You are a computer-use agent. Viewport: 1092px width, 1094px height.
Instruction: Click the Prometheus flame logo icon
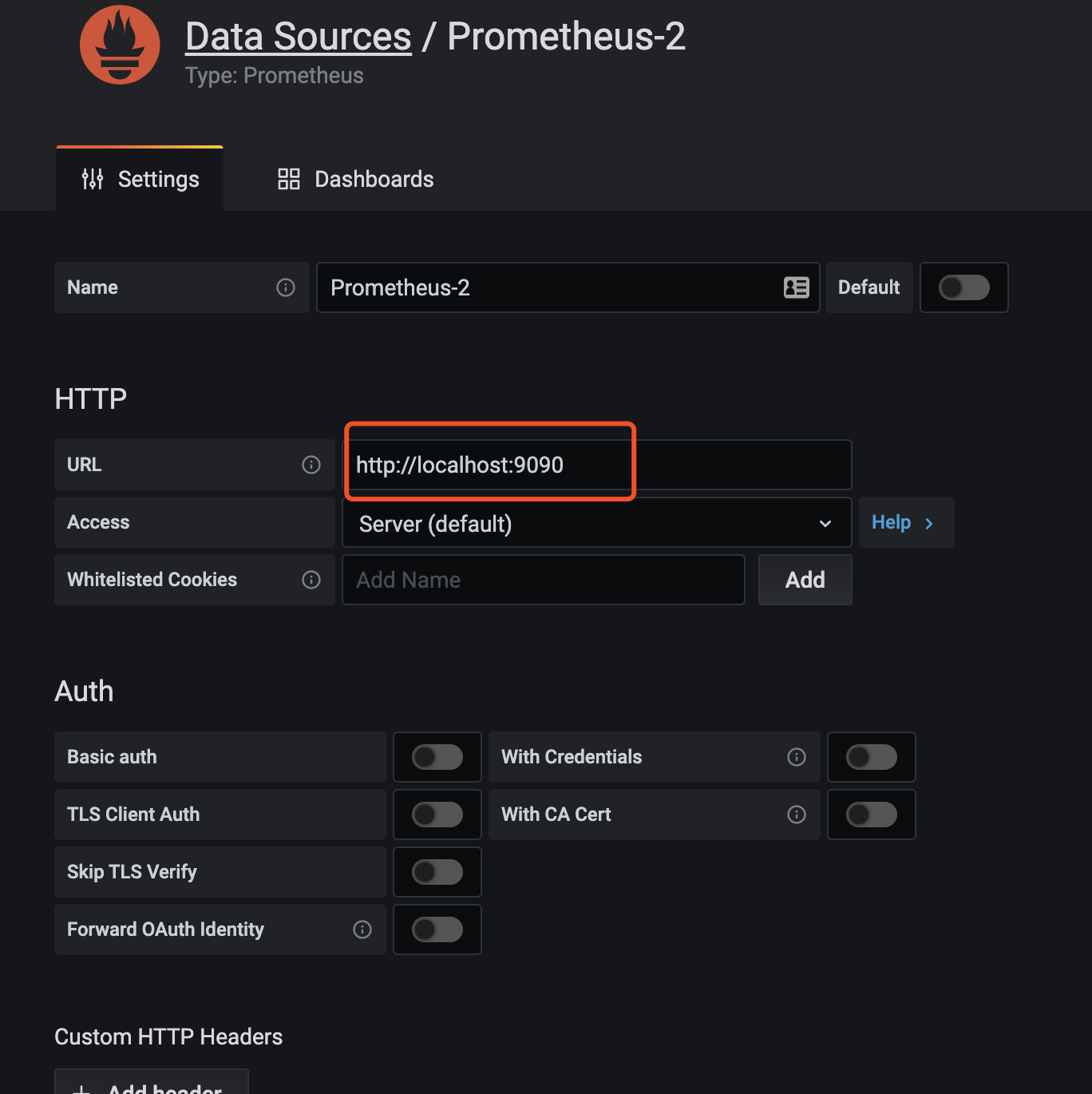(120, 45)
